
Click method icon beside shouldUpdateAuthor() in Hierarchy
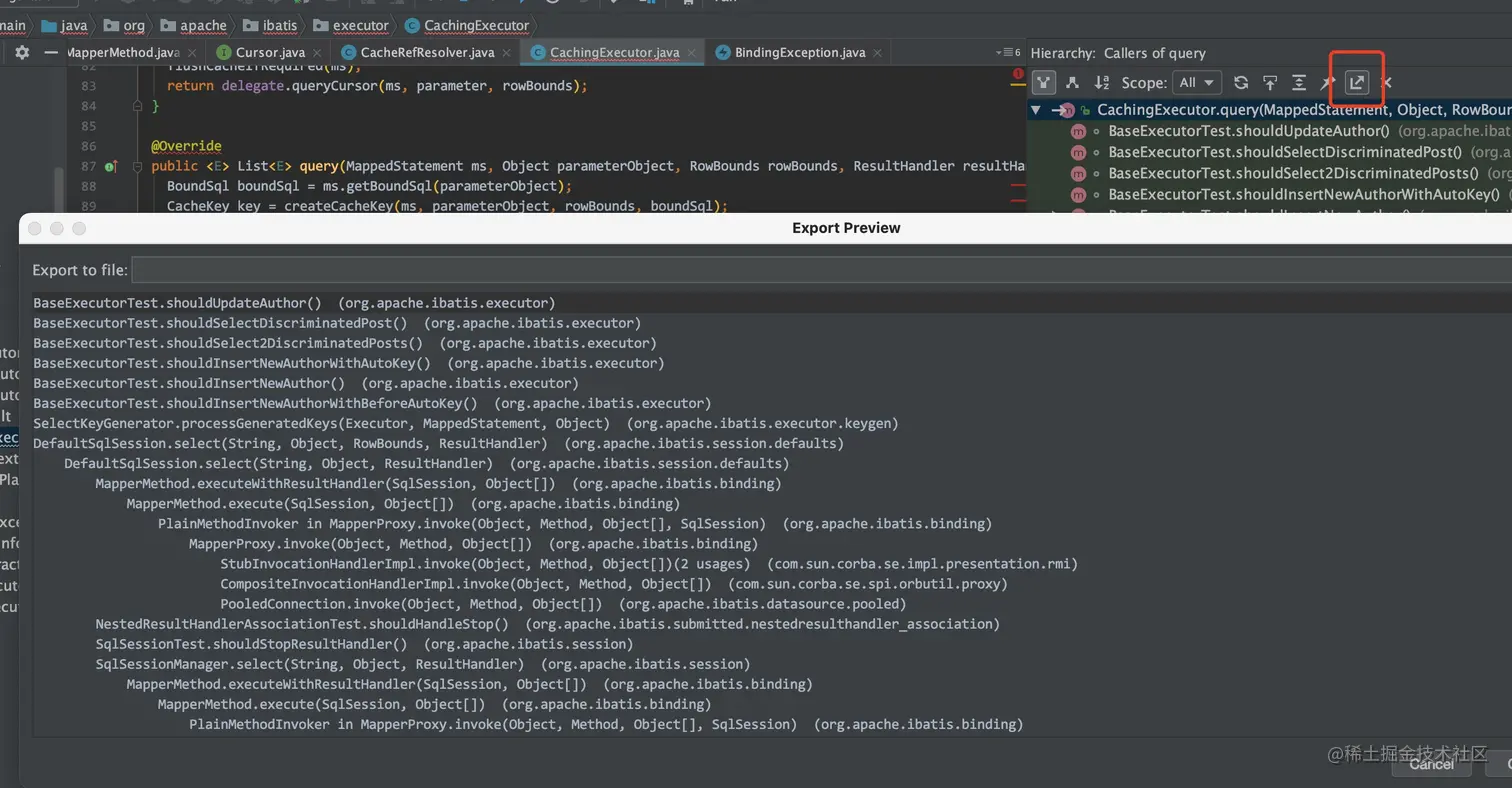pyautogui.click(x=1078, y=131)
